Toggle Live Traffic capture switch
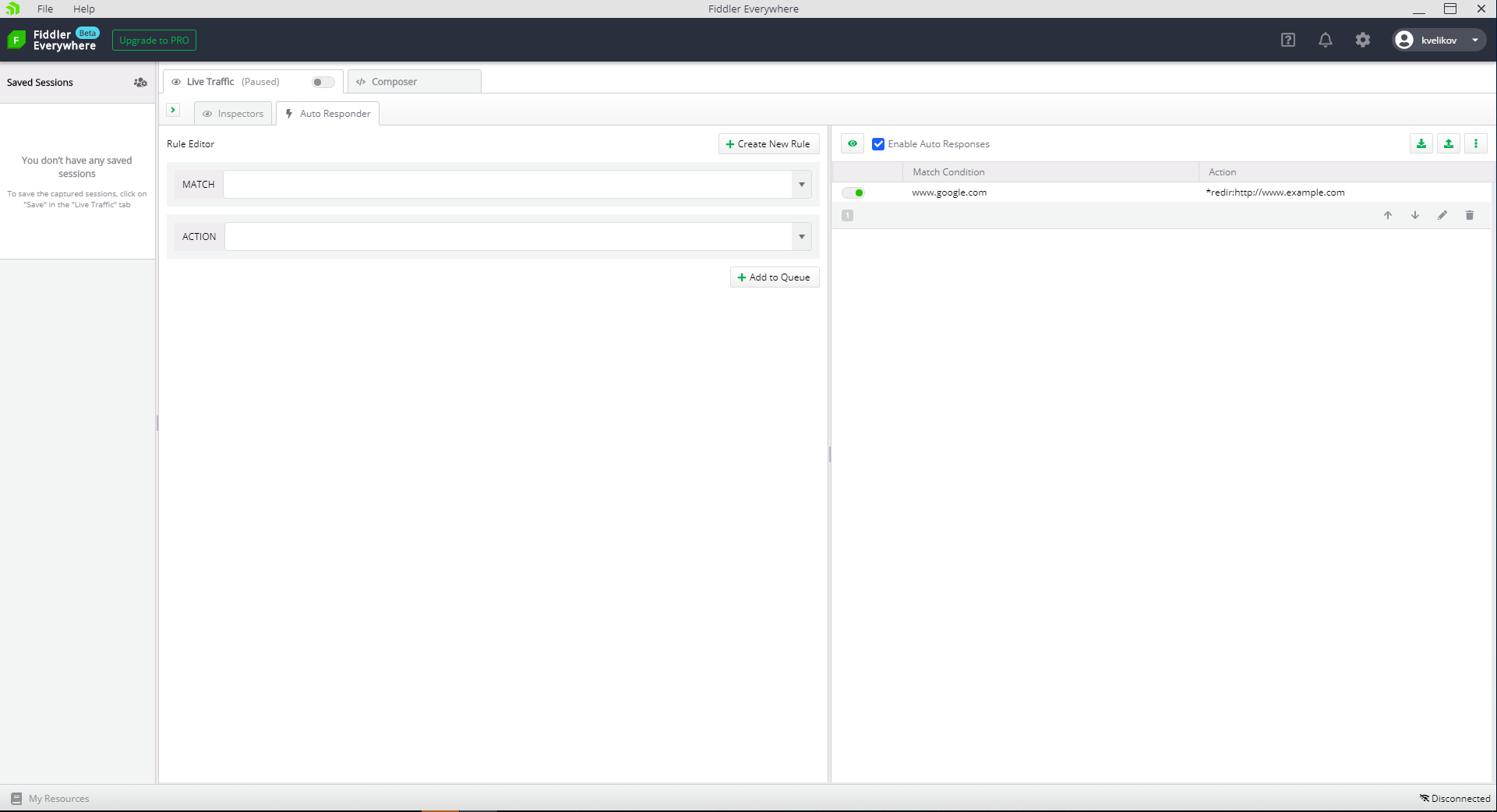The width and height of the screenshot is (1497, 812). point(322,82)
